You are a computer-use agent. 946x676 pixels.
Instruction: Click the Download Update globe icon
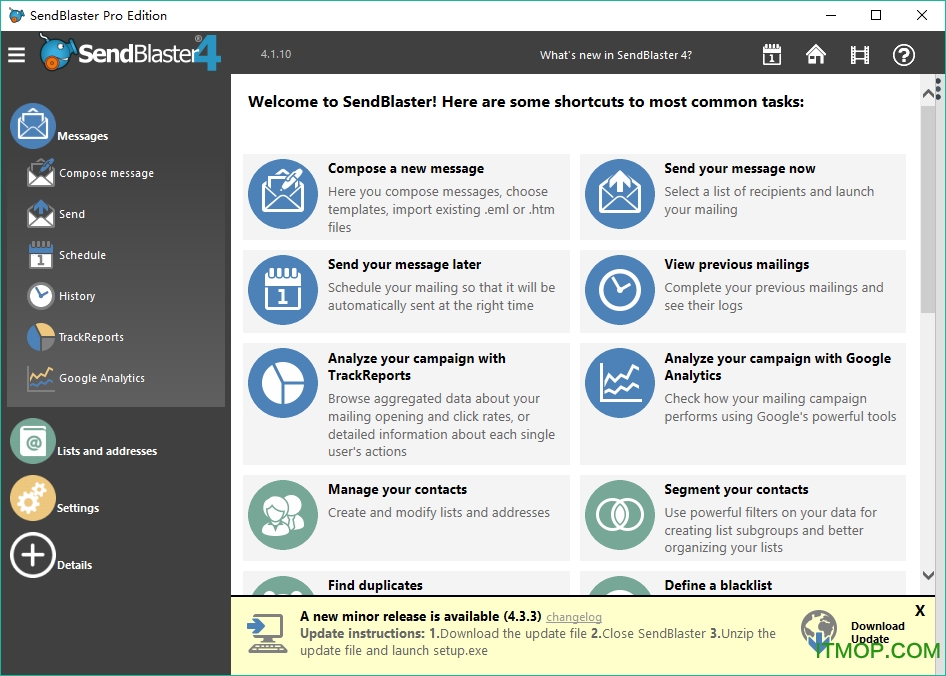point(819,632)
